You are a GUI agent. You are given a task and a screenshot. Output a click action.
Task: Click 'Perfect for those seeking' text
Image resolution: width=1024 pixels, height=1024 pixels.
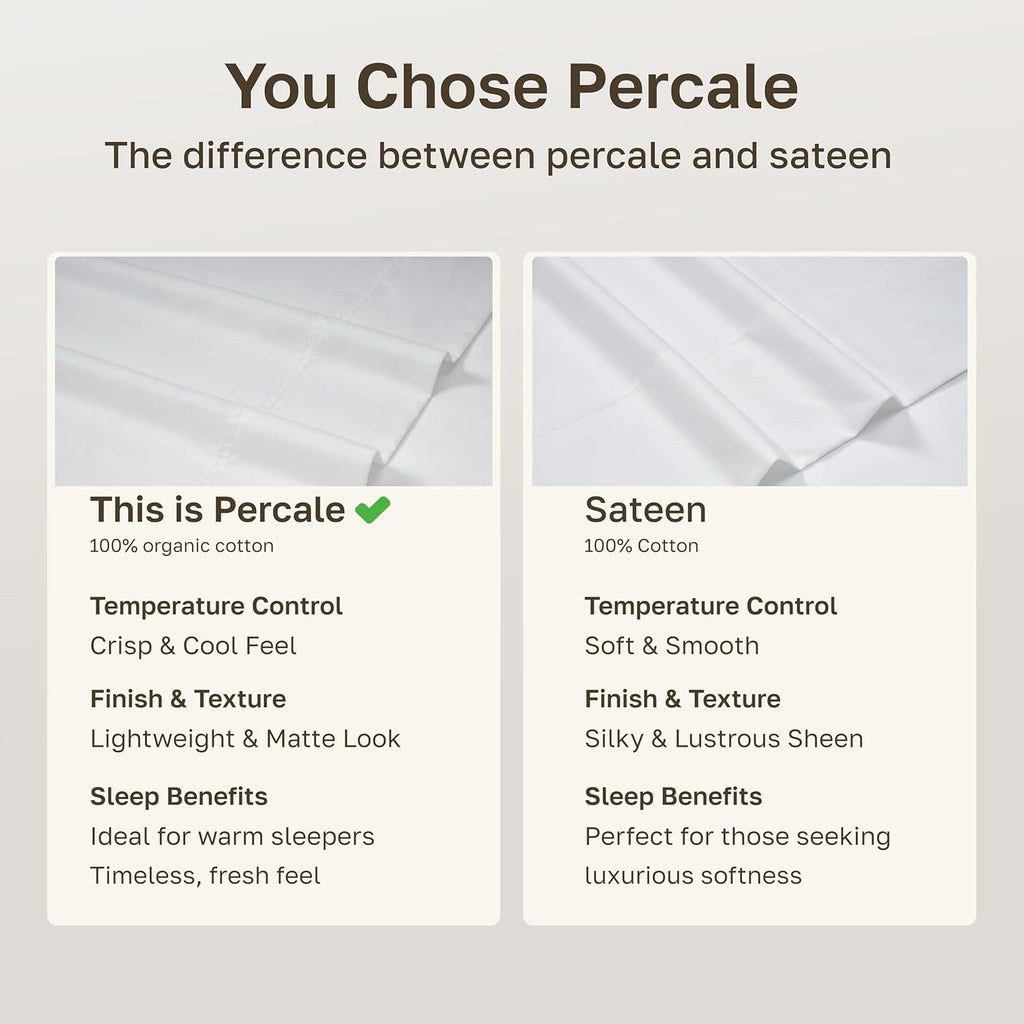738,837
